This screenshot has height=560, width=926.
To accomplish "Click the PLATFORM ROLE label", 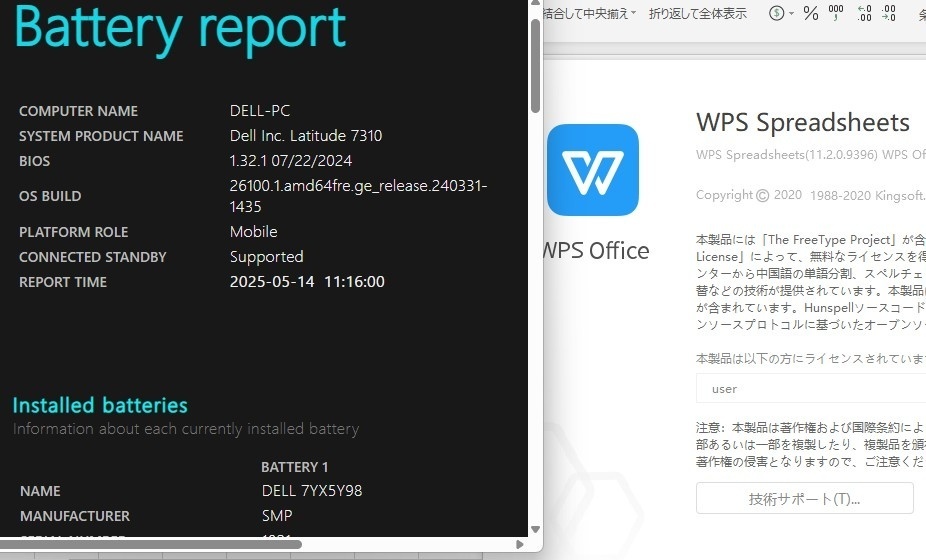I will [x=74, y=232].
